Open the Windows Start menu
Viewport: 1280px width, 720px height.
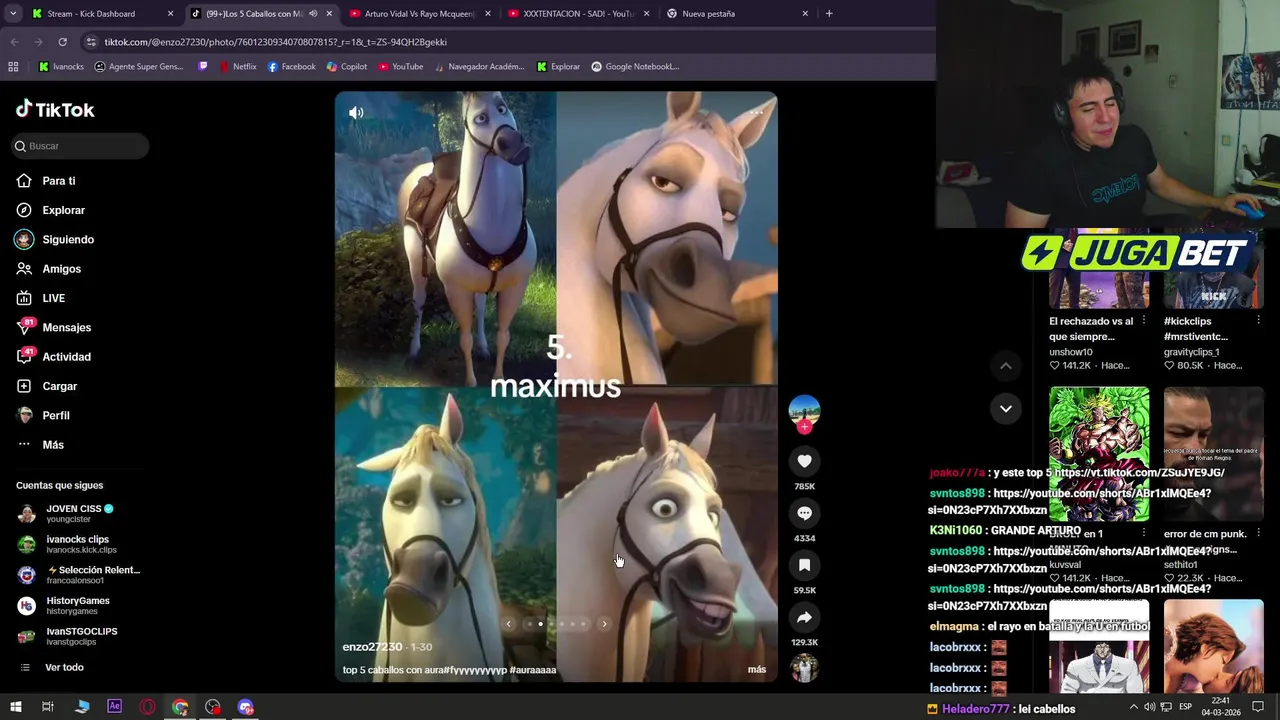tap(15, 707)
